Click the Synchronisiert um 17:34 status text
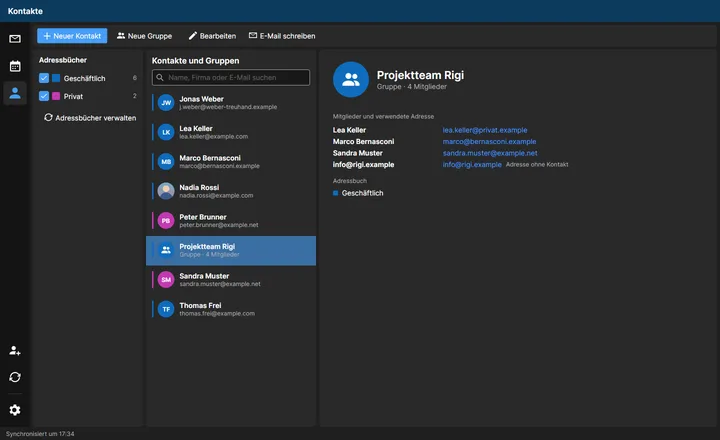The width and height of the screenshot is (720, 440). (40, 434)
